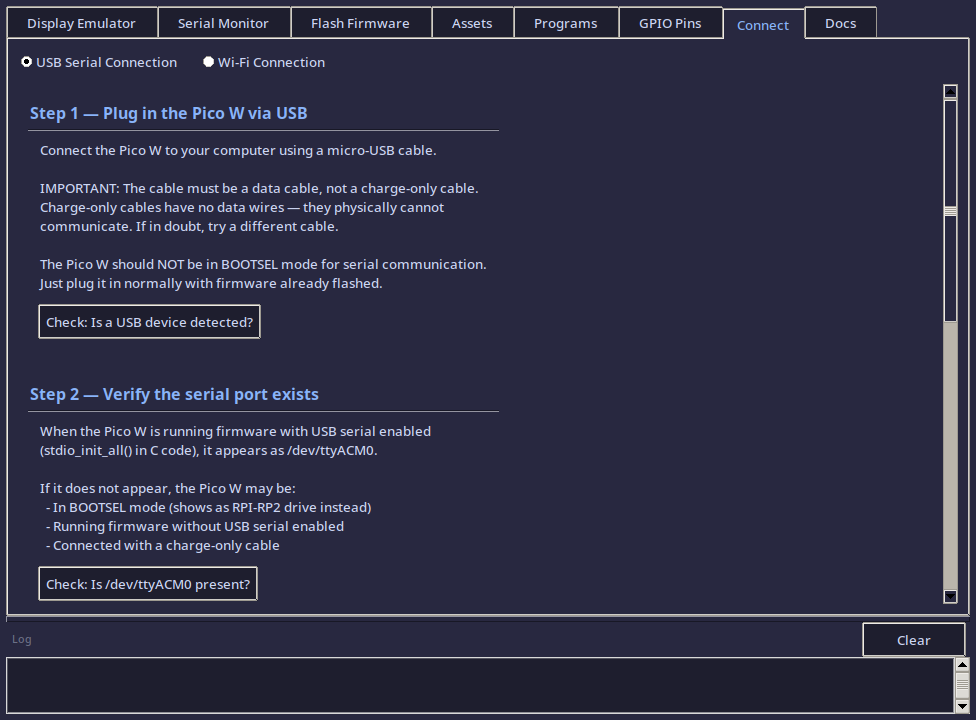Screen dimensions: 976x720
Task: Click the main scrollbar down arrow
Action: [x=949, y=598]
